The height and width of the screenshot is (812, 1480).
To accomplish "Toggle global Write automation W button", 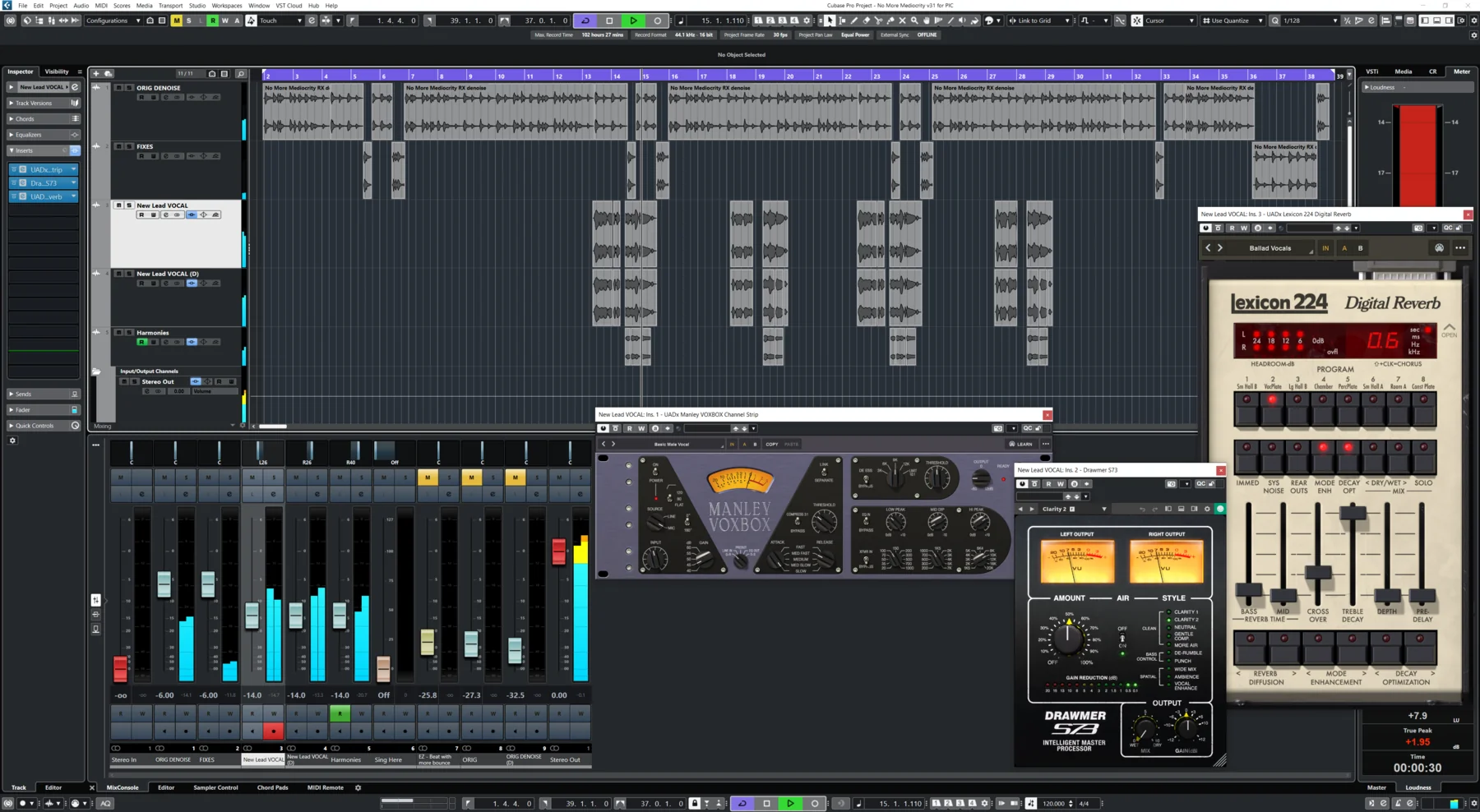I will point(224,21).
